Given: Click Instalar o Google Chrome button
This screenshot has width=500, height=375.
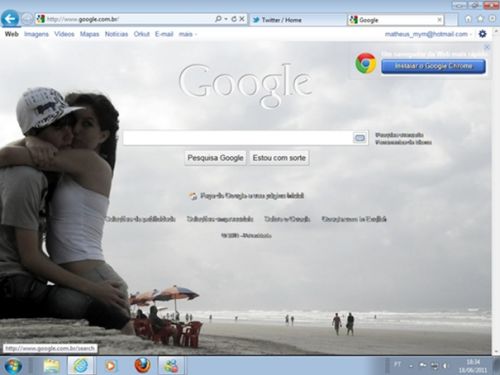Looking at the screenshot, I should [433, 66].
